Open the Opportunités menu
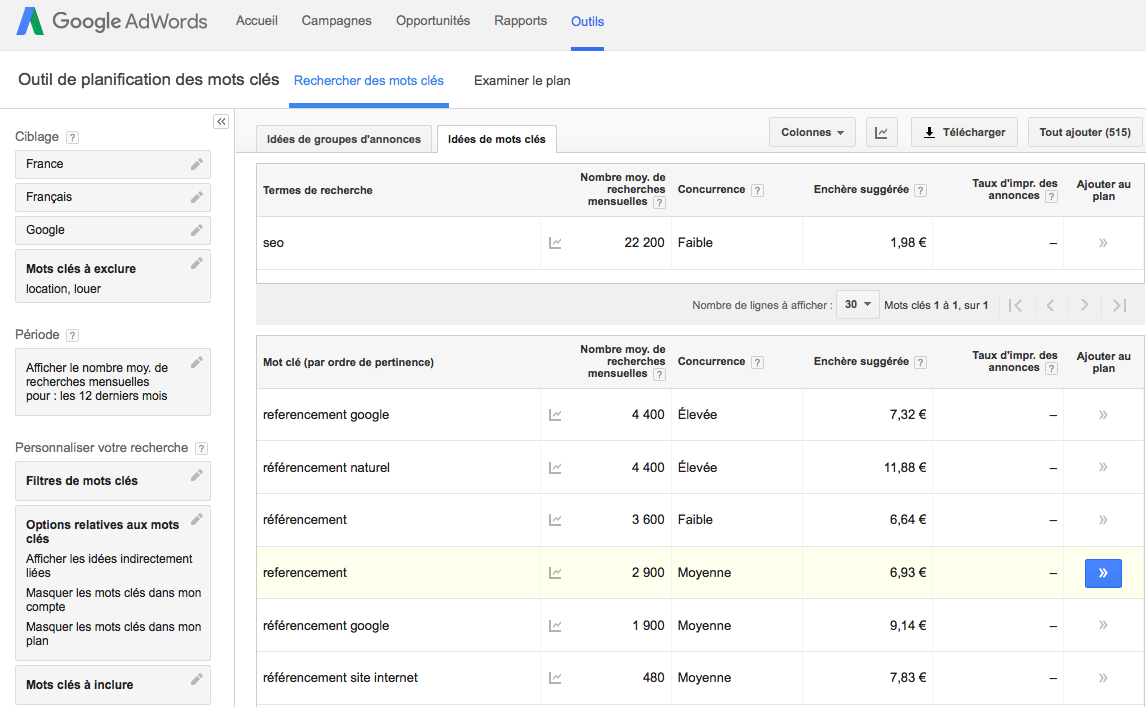 click(433, 20)
